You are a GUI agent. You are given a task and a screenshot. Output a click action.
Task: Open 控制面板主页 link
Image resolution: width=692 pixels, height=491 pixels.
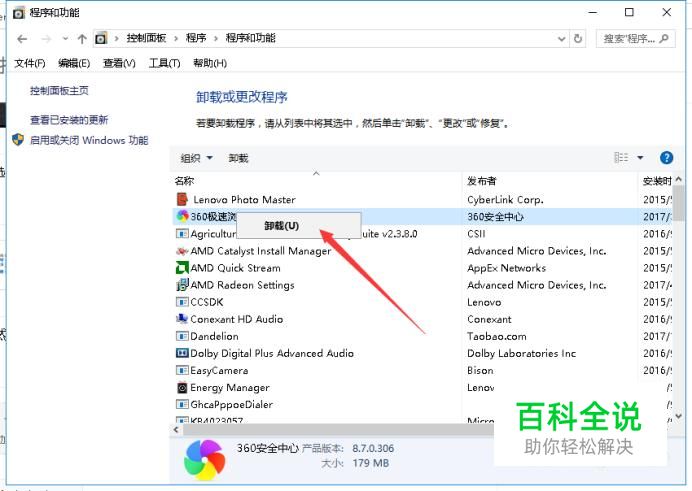tap(59, 91)
